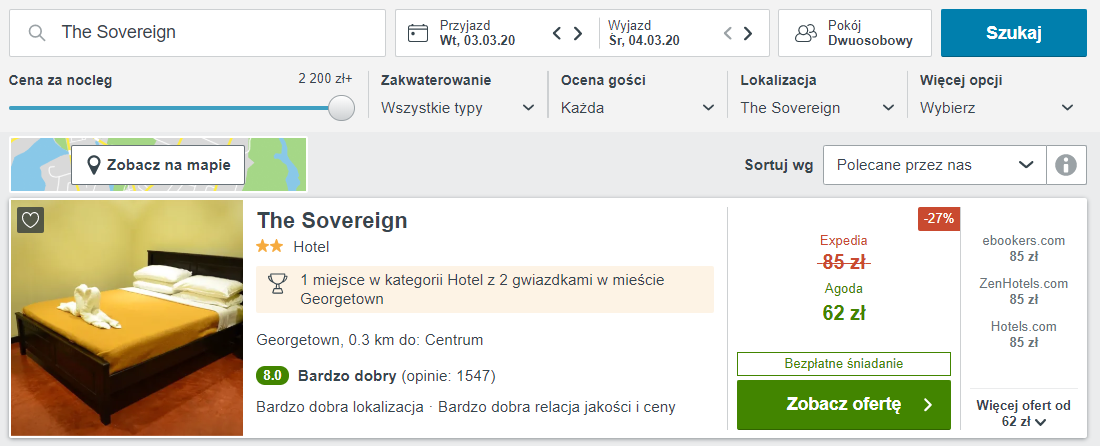Viewport: 1100px width, 446px height.
Task: Add The Sovereign to favorites heart
Action: click(x=31, y=220)
